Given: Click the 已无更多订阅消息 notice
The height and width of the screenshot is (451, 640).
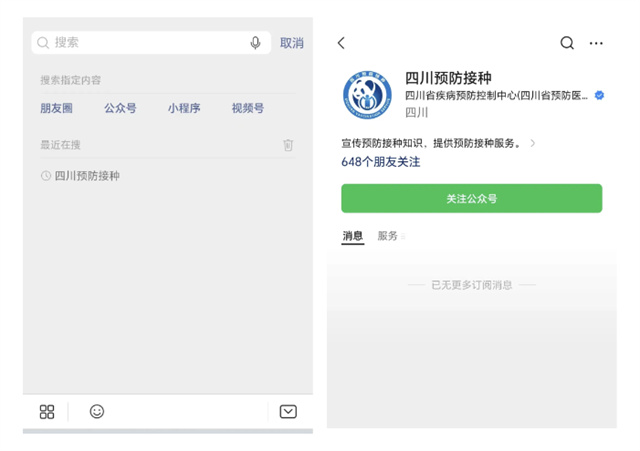Looking at the screenshot, I should [x=471, y=285].
